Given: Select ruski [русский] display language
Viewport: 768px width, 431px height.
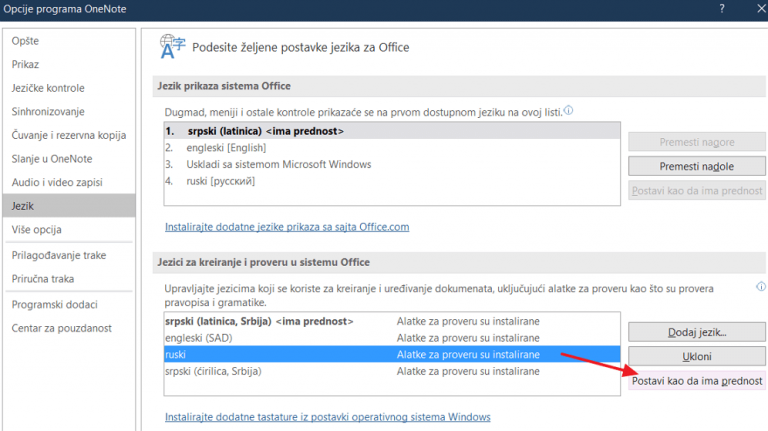Looking at the screenshot, I should [392, 181].
